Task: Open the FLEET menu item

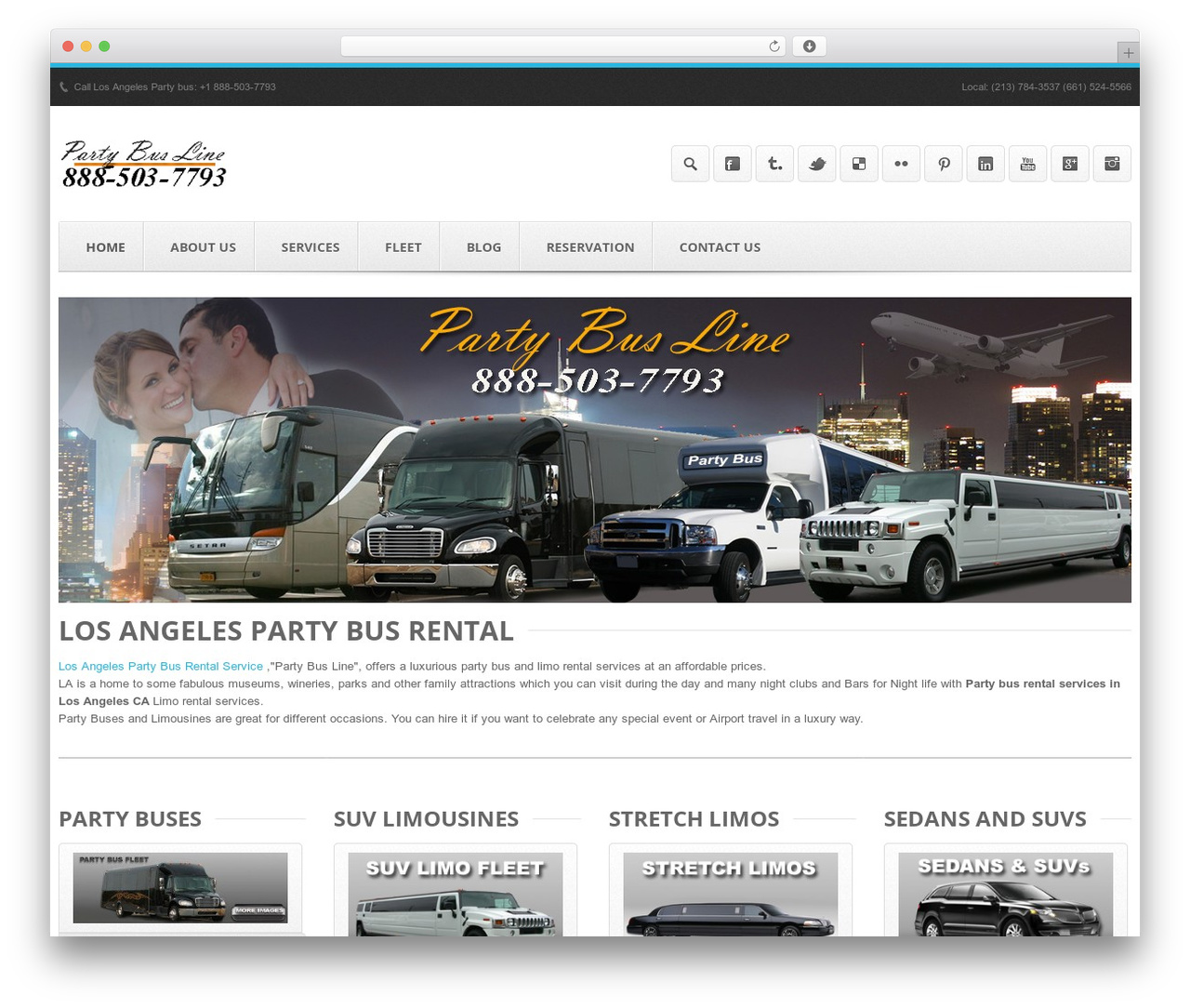Action: (403, 247)
